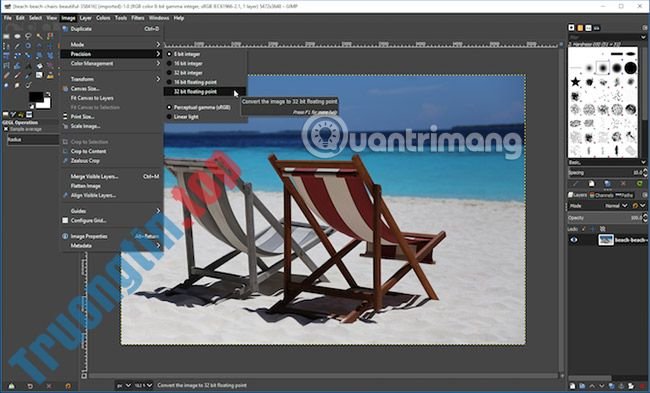Switch to the Channels tab

[x=601, y=195]
